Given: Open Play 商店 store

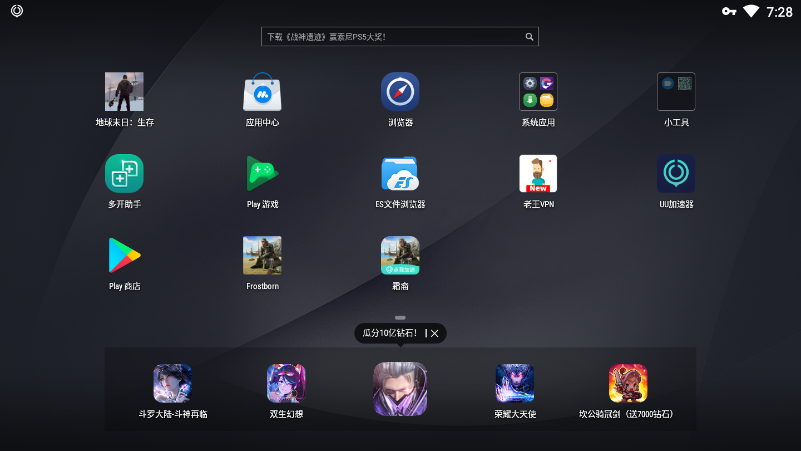Looking at the screenshot, I should 124,256.
